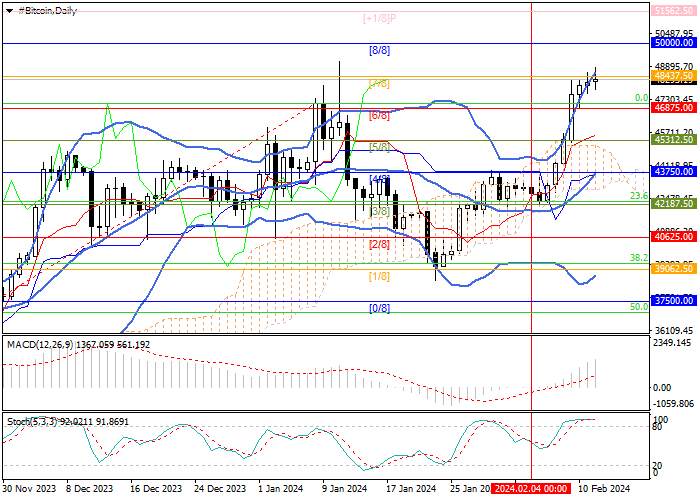Viewport: 700px width, 500px height.
Task: Select the Fibonacci 0.0 level label
Action: 641,98
